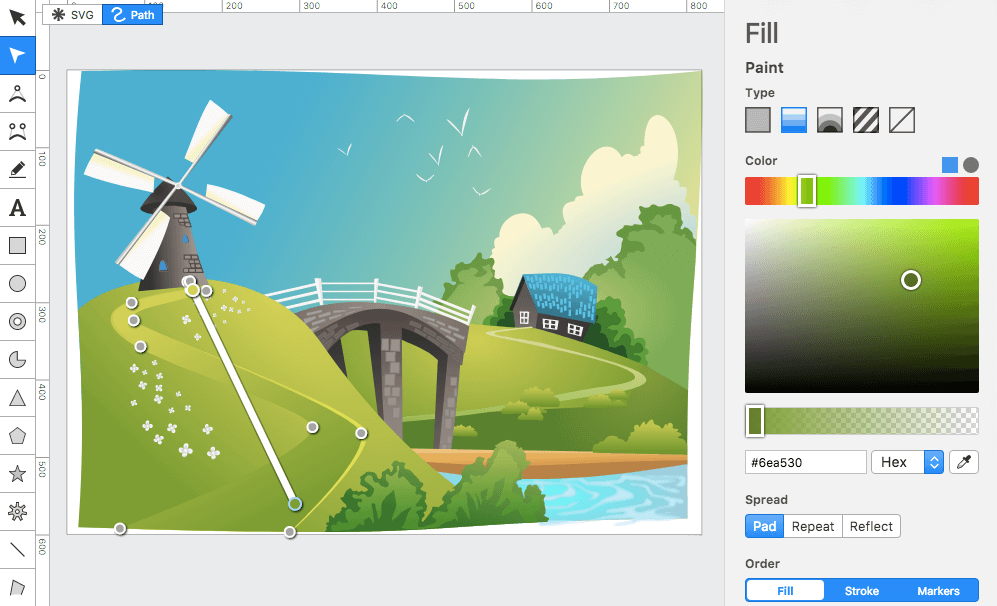Select the Pencil tool
Screen dimensions: 997x606
click(17, 169)
